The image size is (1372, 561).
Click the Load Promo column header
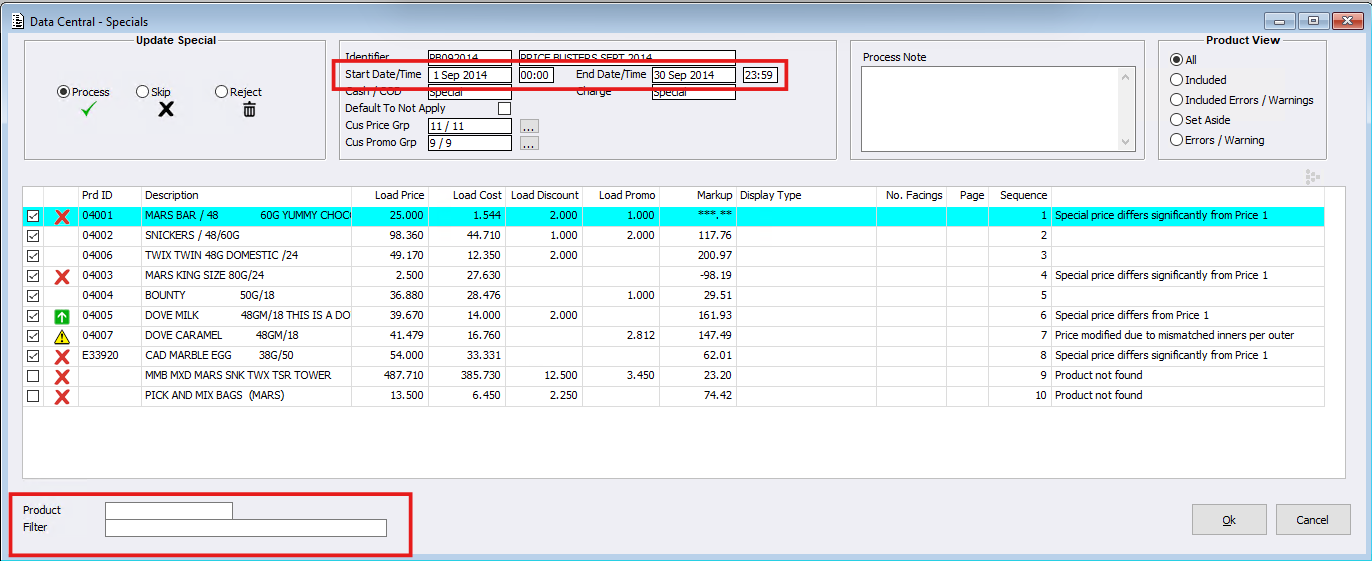[621, 196]
